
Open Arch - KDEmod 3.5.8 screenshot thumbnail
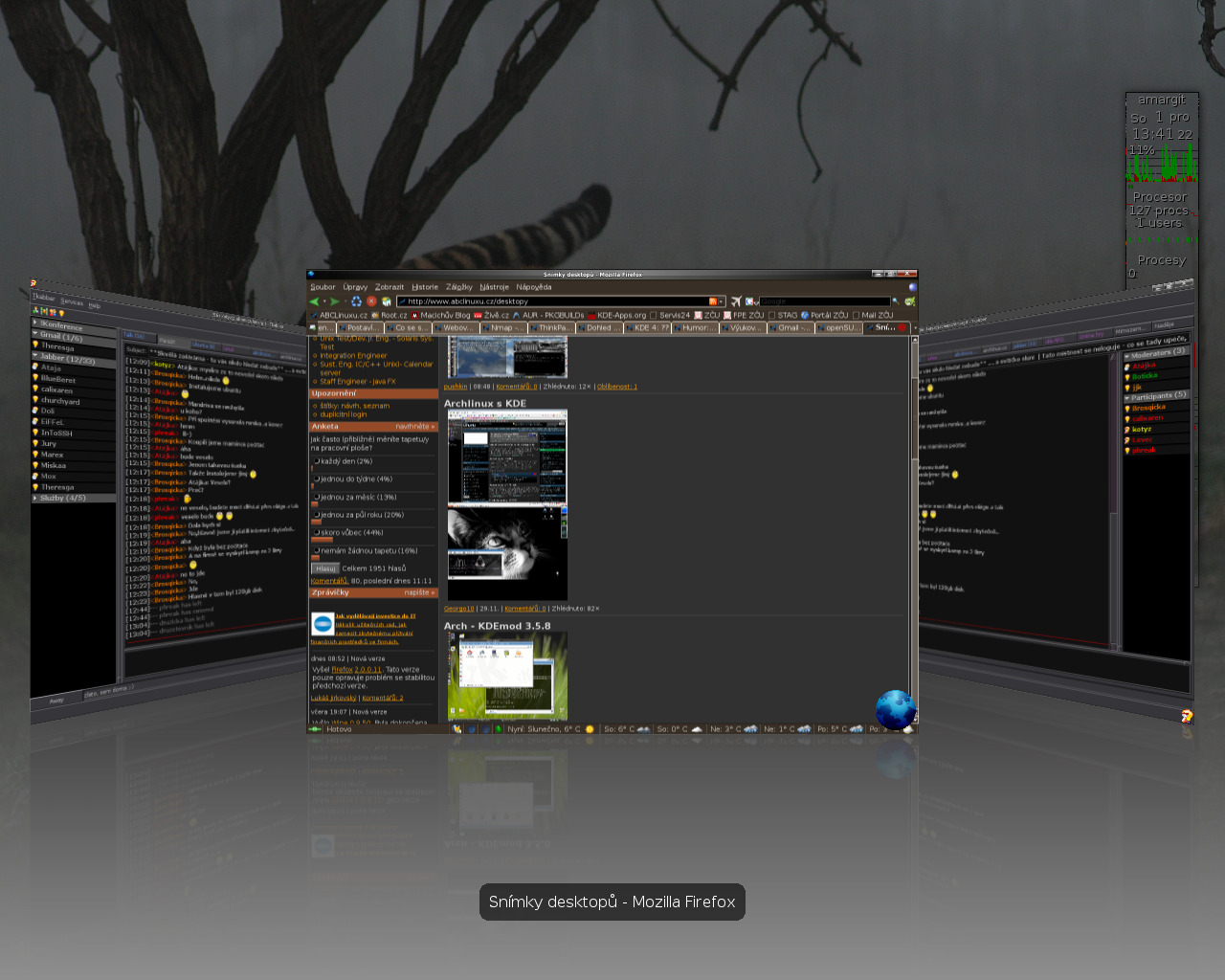tap(507, 676)
